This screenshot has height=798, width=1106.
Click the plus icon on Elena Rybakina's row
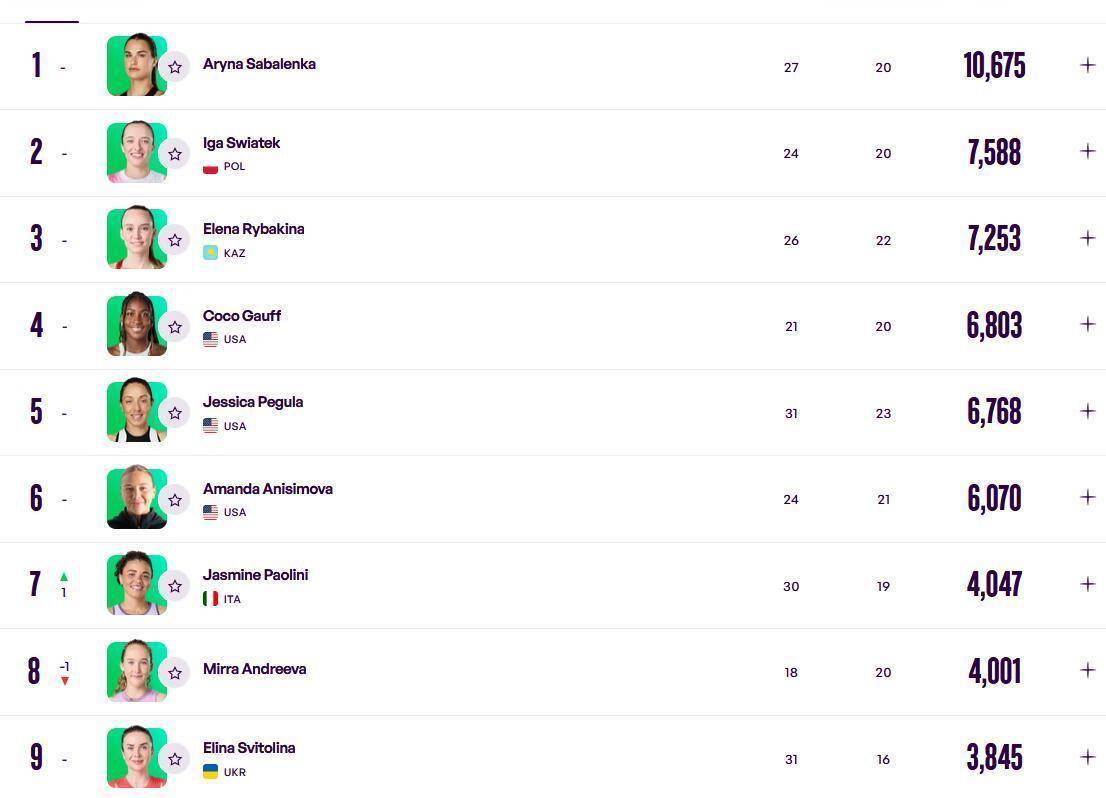1087,238
